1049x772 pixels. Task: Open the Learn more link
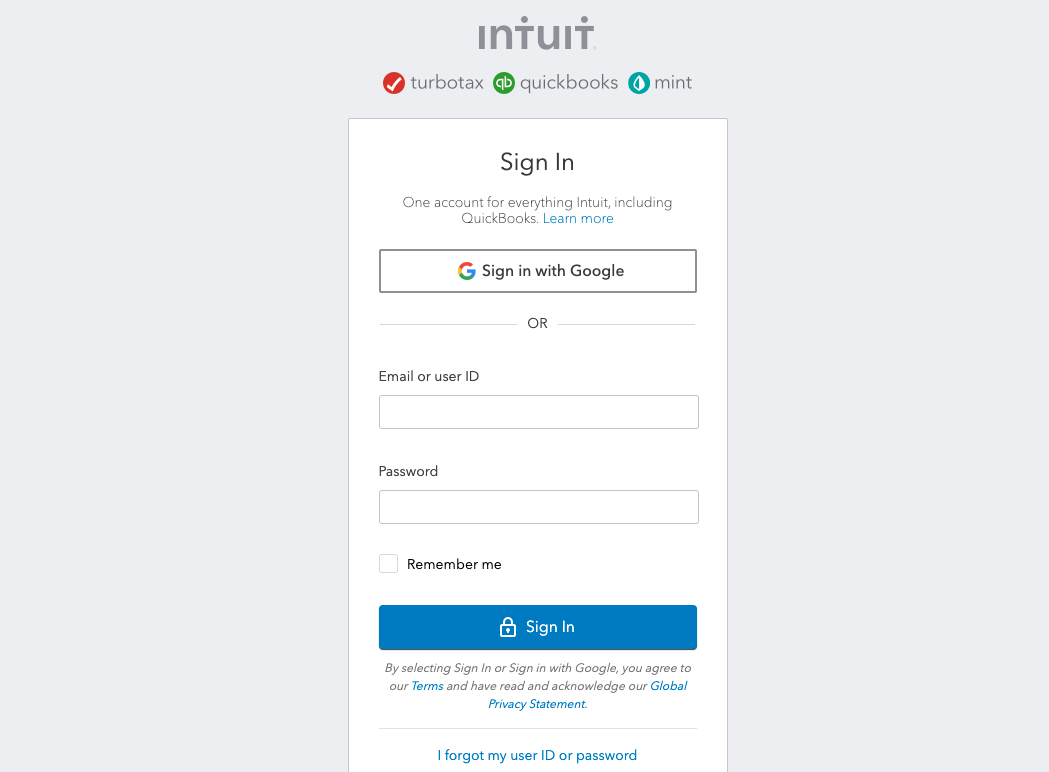(x=578, y=219)
